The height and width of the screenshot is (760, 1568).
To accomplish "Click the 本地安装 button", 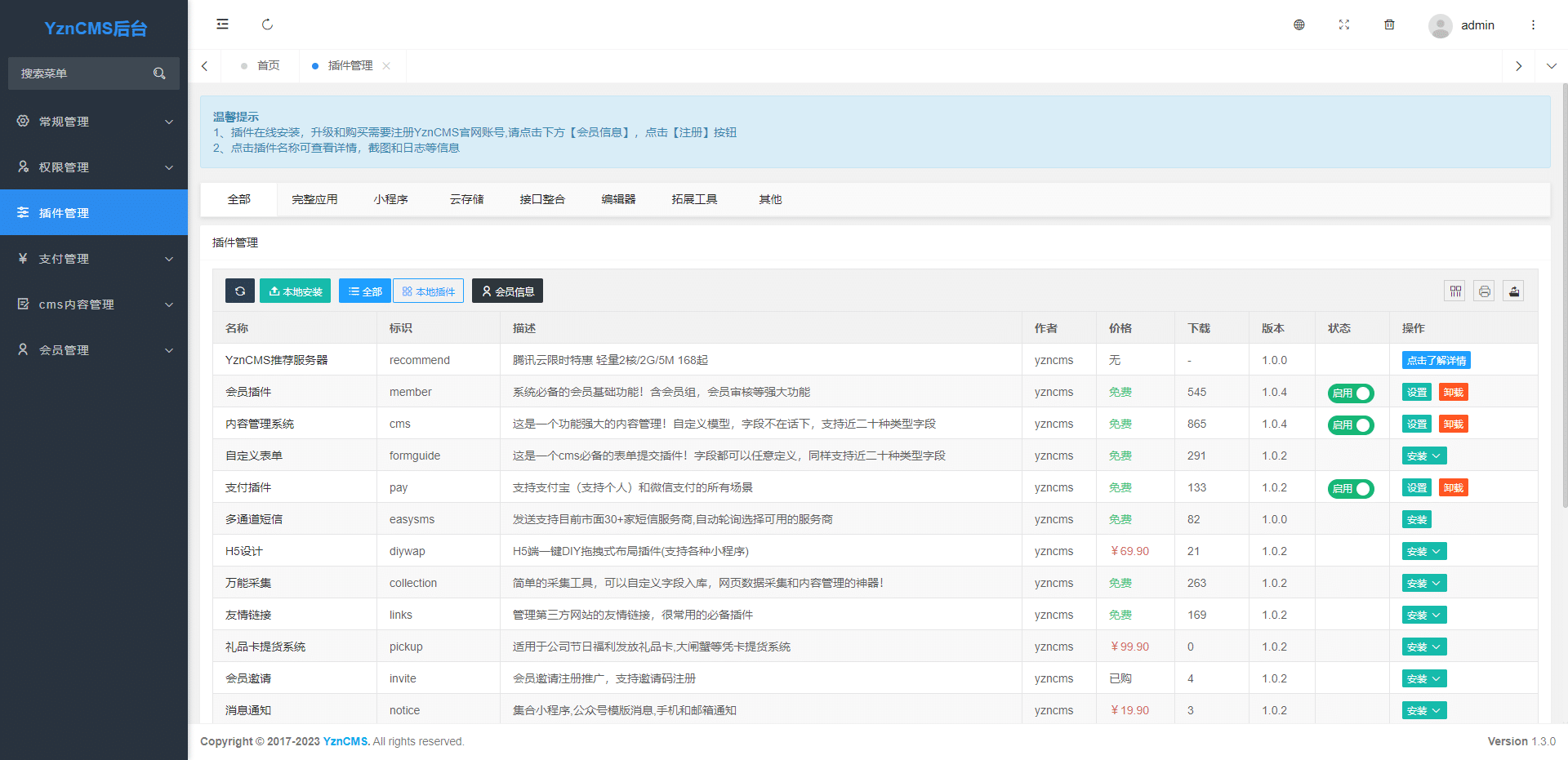I will pos(295,291).
